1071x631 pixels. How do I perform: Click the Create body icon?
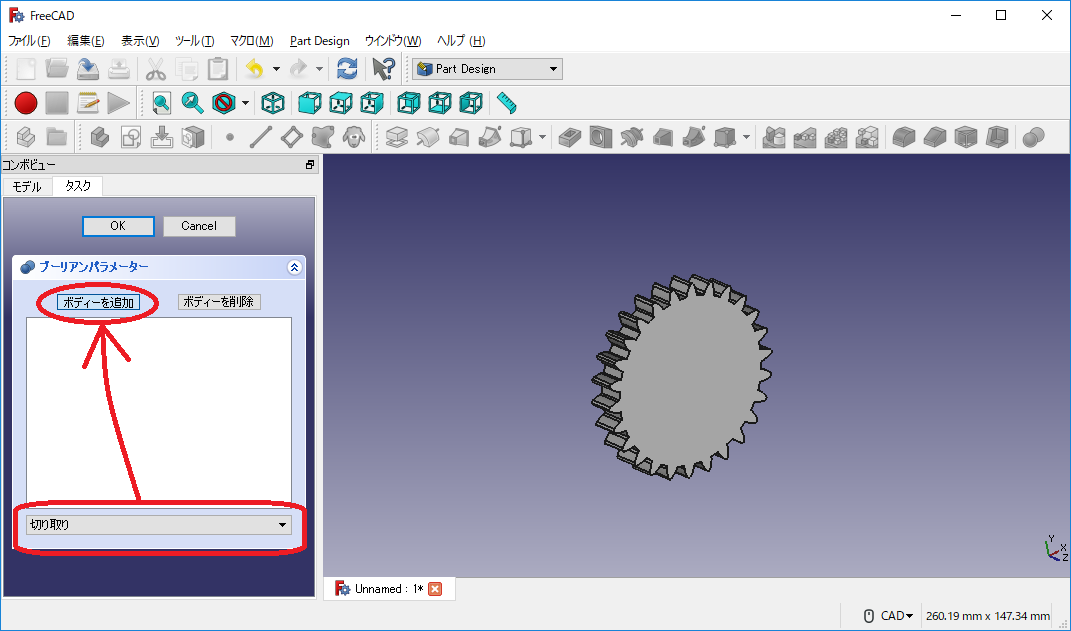pyautogui.click(x=100, y=137)
